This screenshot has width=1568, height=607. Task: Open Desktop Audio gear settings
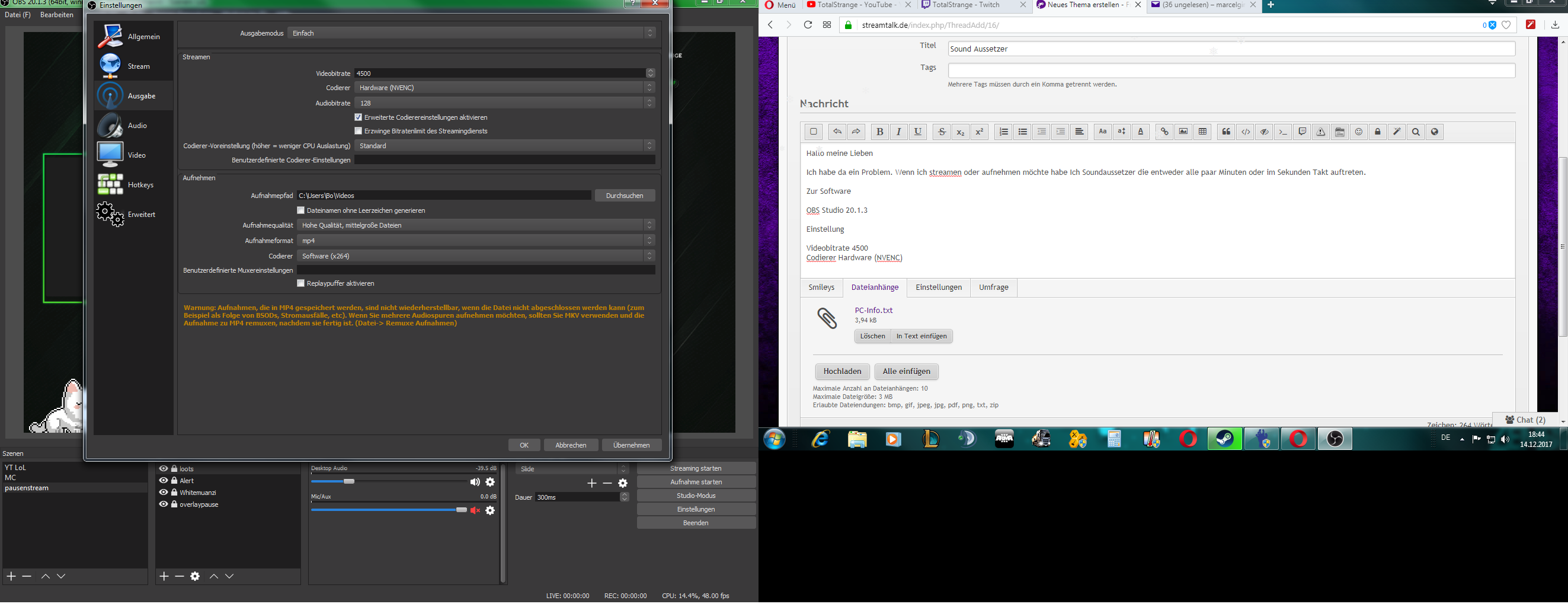[x=490, y=482]
